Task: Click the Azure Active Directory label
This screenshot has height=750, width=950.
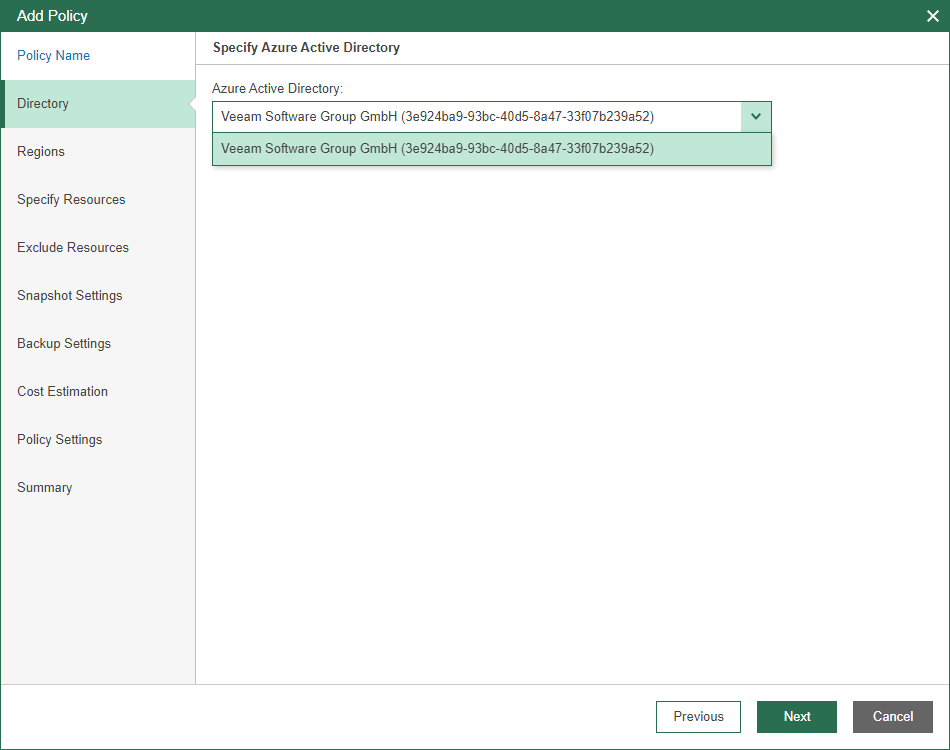Action: coord(277,88)
